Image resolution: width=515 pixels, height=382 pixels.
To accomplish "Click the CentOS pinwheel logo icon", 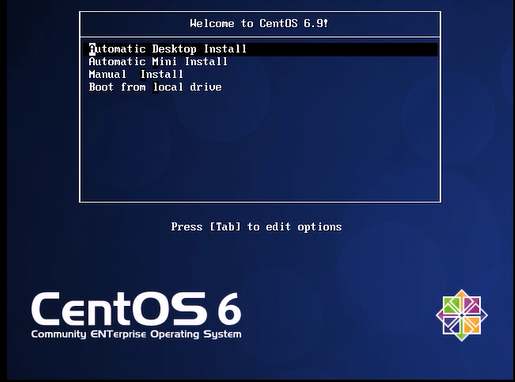I will (462, 315).
